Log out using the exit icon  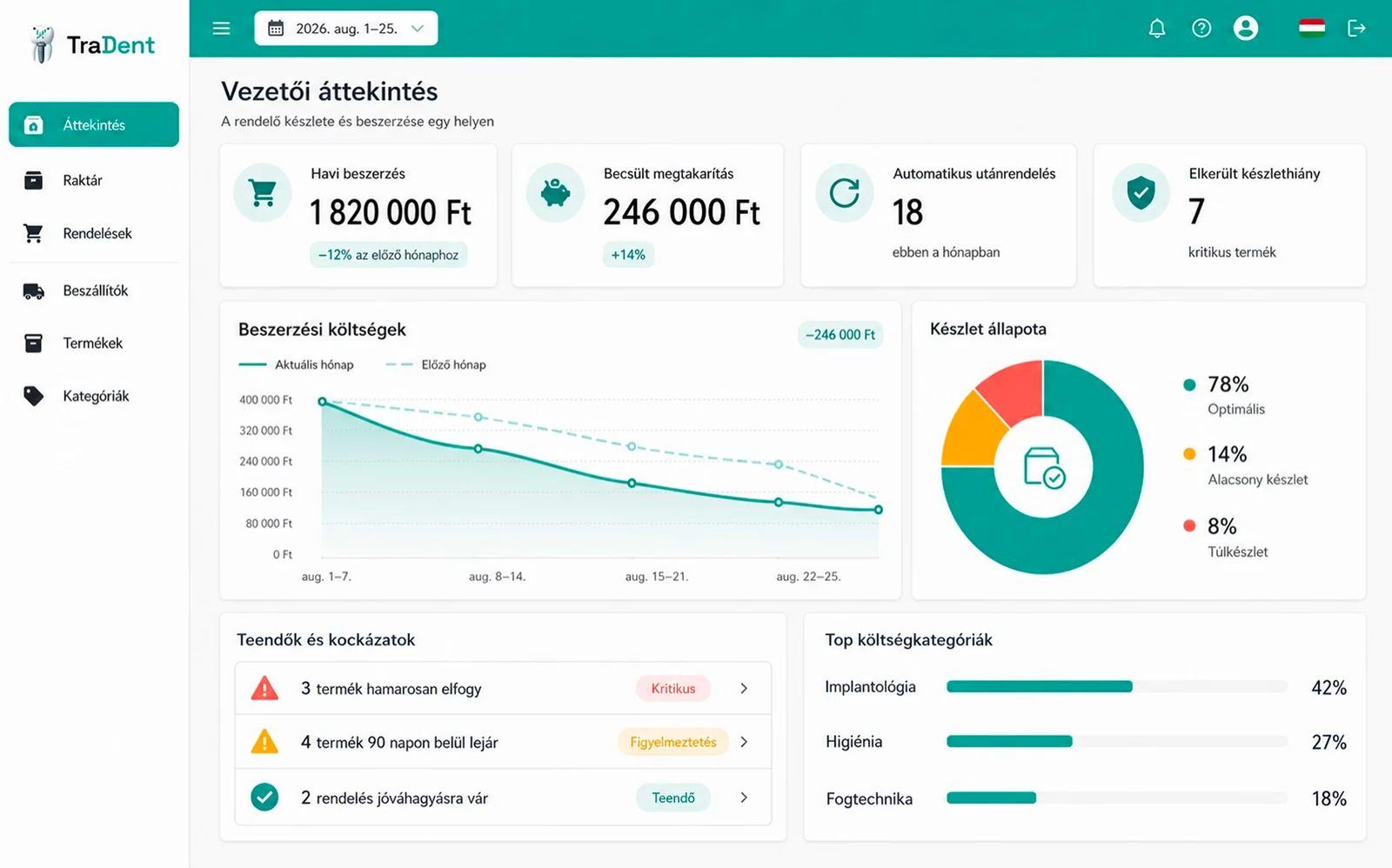pos(1356,29)
